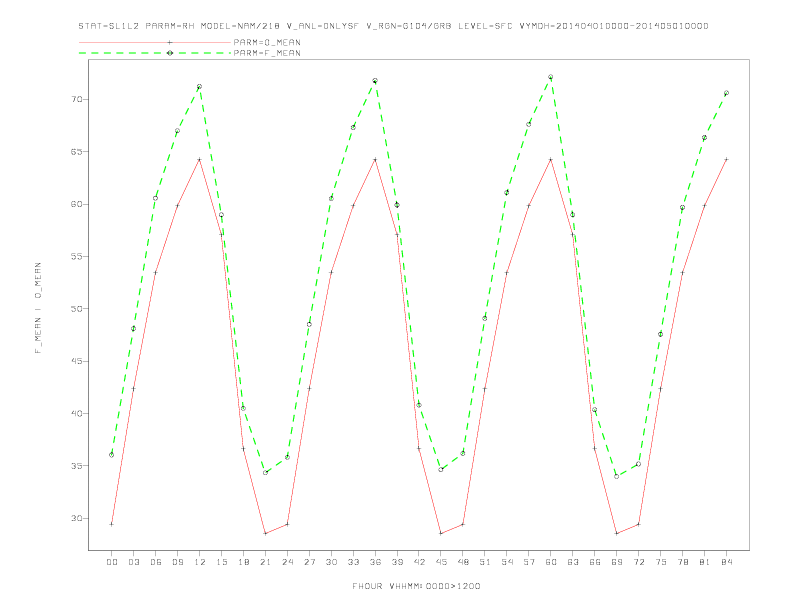
Task: Click the y-axis tick label 55
Action: pyautogui.click(x=76, y=257)
